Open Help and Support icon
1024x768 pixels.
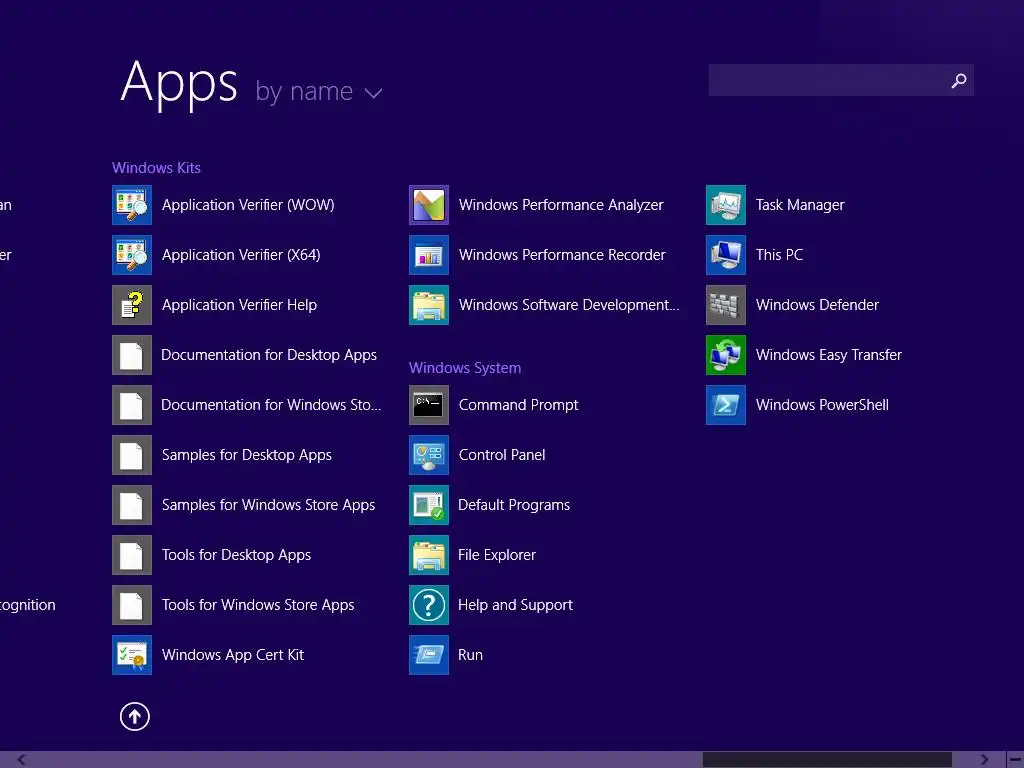429,605
